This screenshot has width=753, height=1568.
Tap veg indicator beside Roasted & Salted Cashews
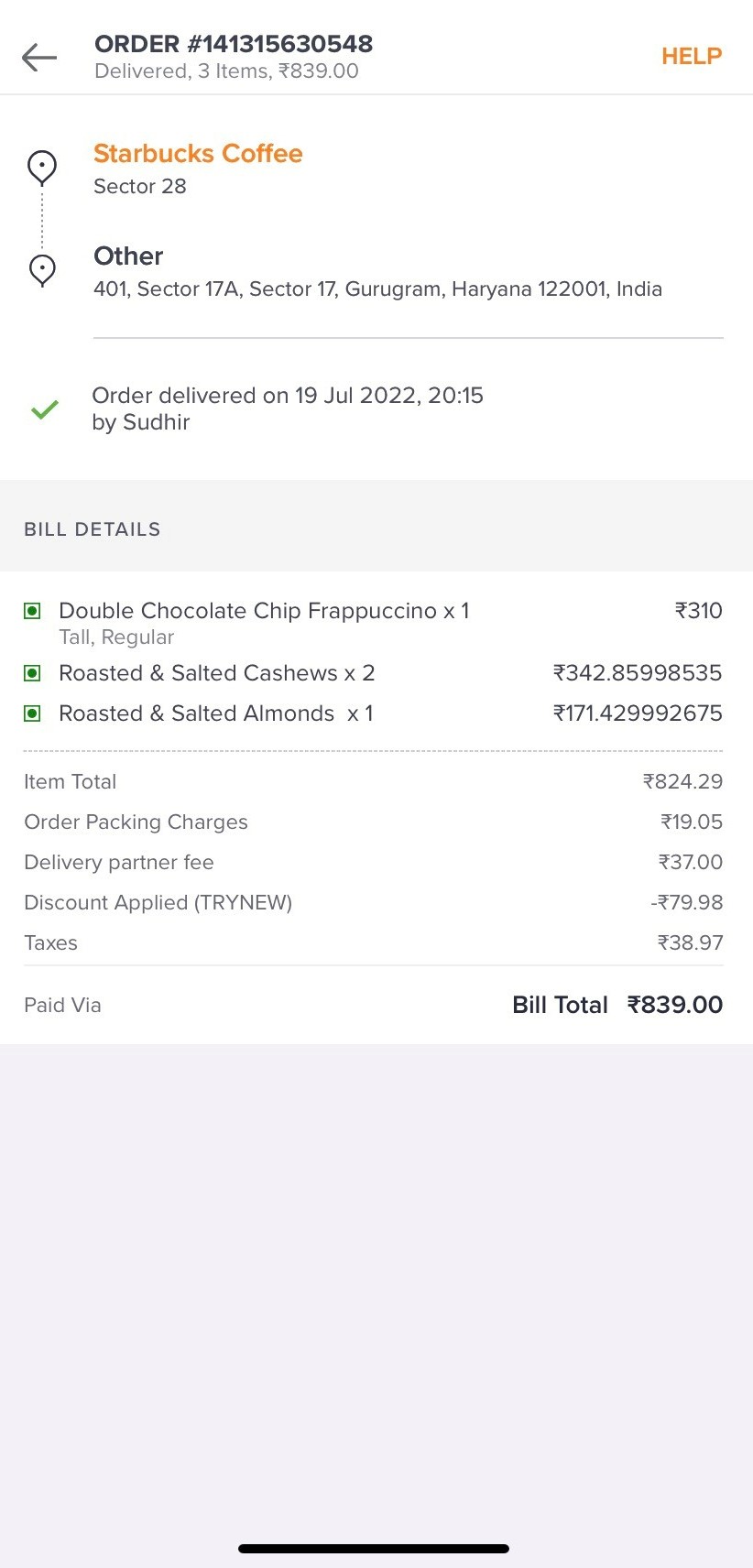pyautogui.click(x=32, y=673)
